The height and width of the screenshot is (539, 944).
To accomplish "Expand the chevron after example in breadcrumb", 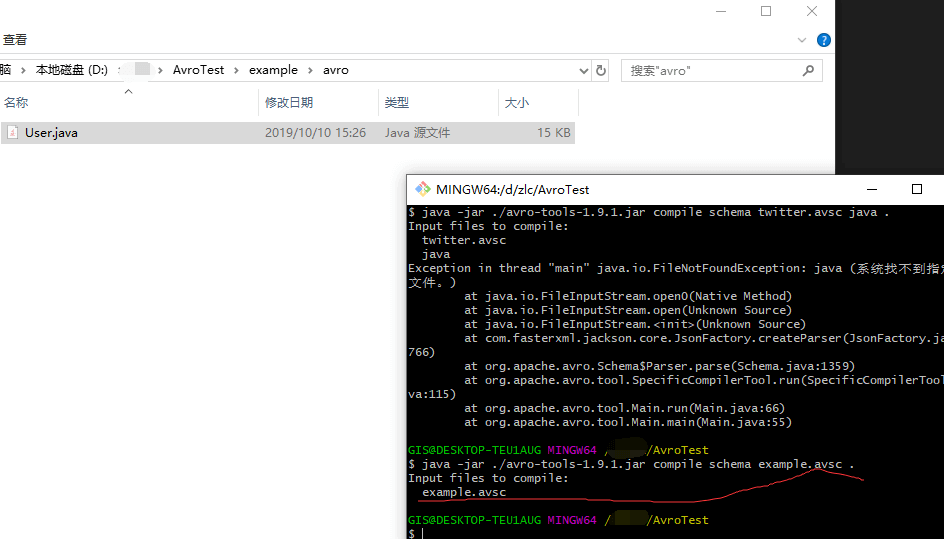I will click(x=310, y=70).
